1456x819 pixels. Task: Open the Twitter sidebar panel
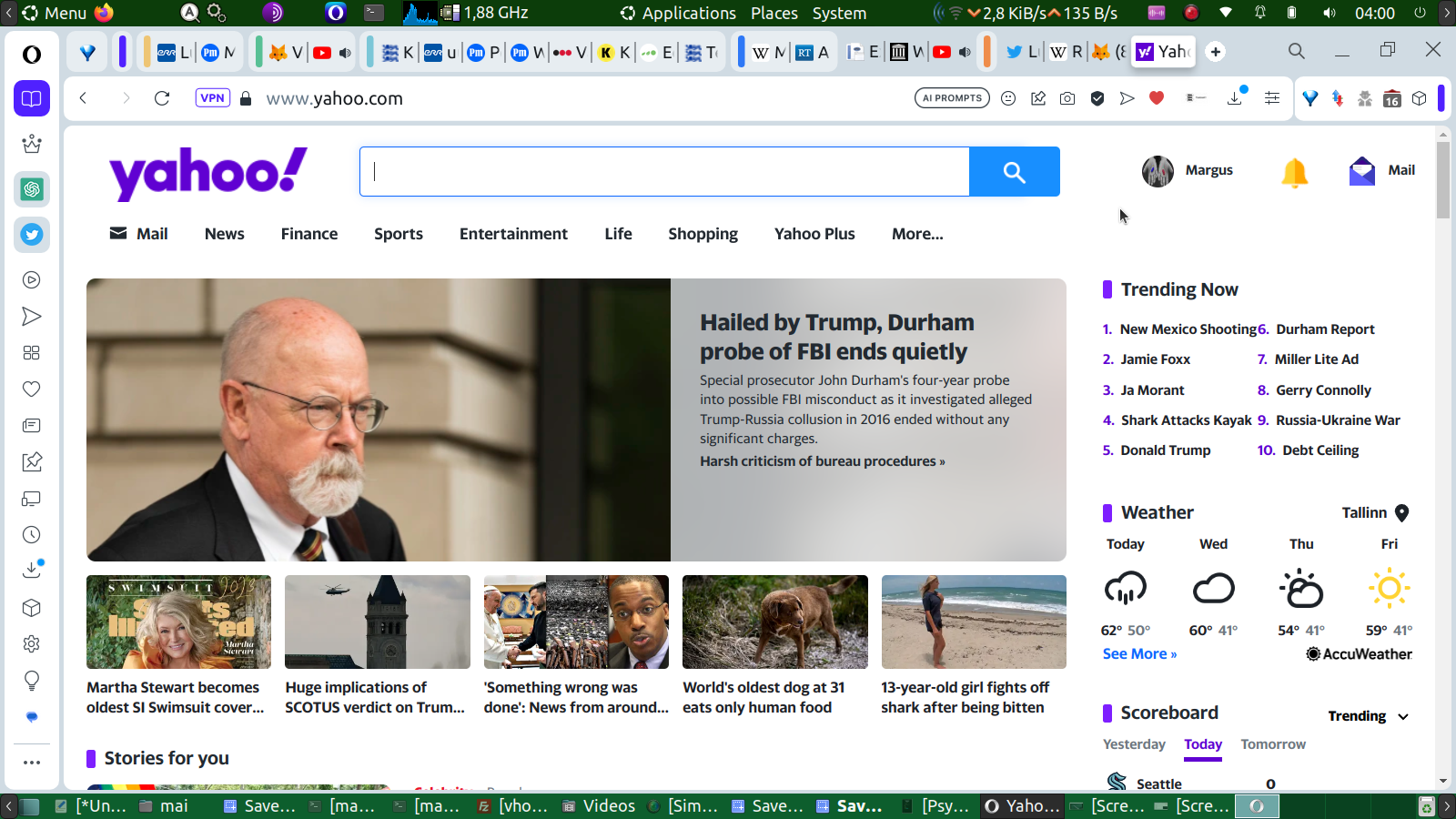[32, 235]
